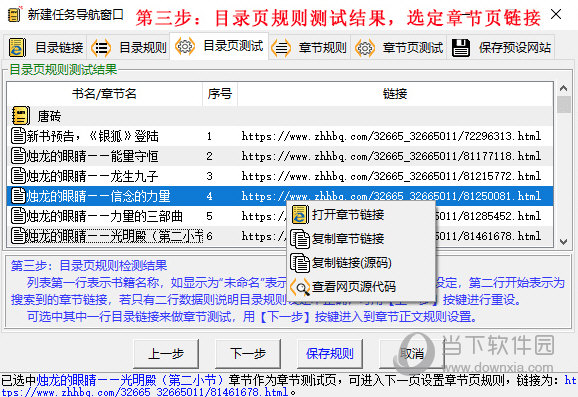This screenshot has height=397, width=578.
Task: Click the 目录页测试 gear icon
Action: 185,46
